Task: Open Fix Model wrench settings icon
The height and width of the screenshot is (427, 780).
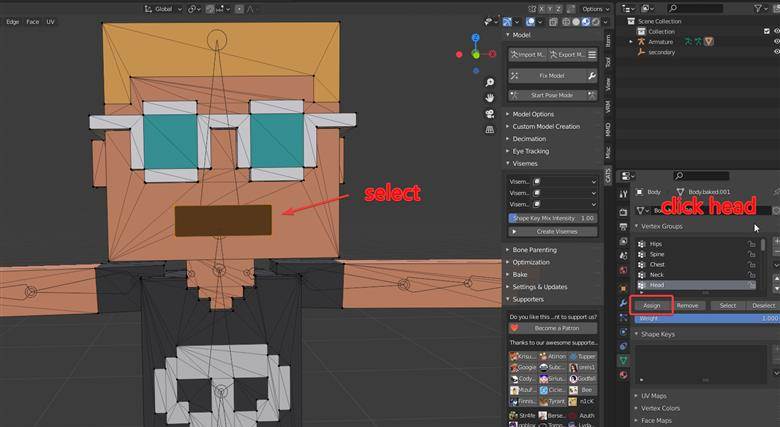Action: (x=592, y=76)
